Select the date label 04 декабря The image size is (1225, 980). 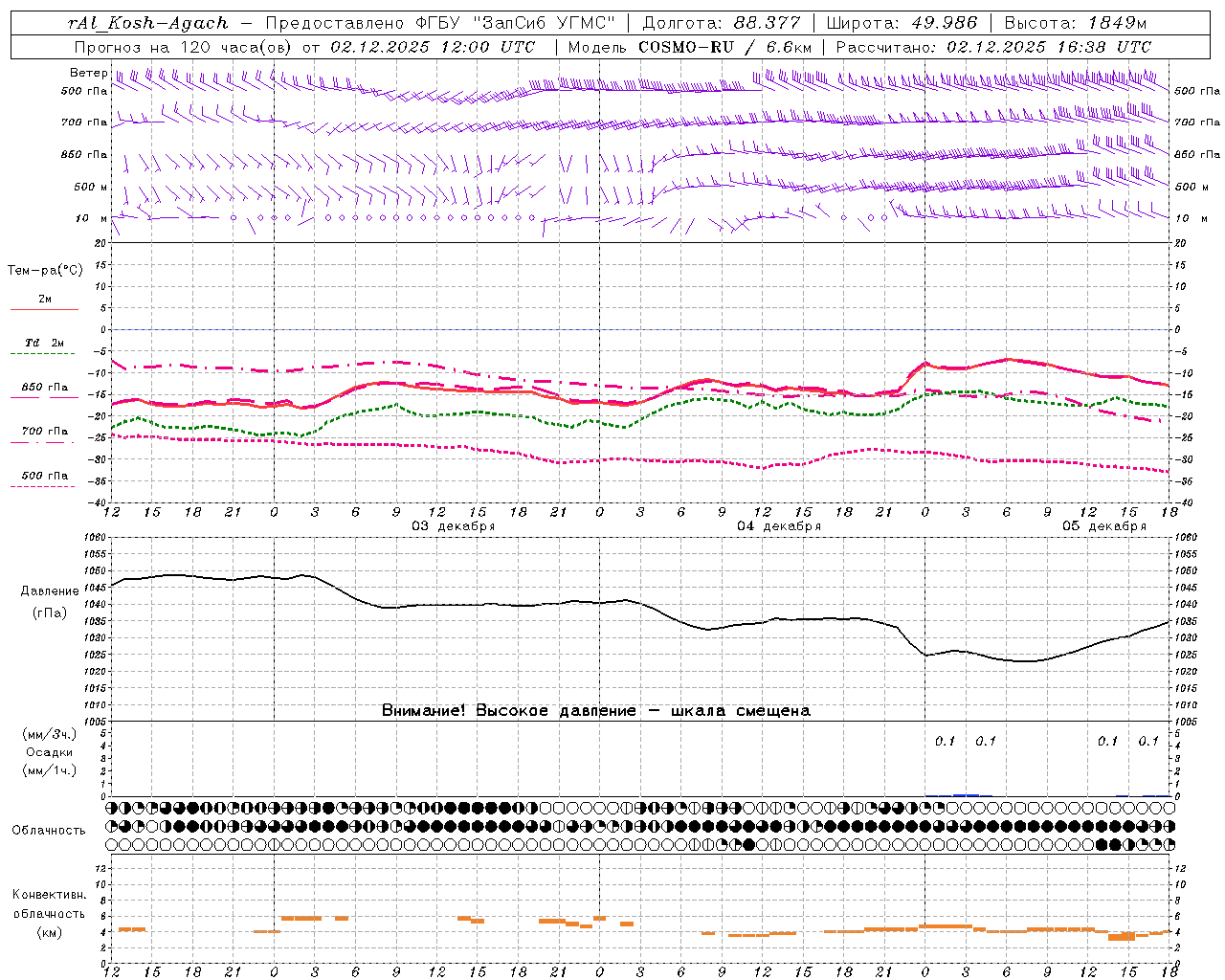coord(779,526)
